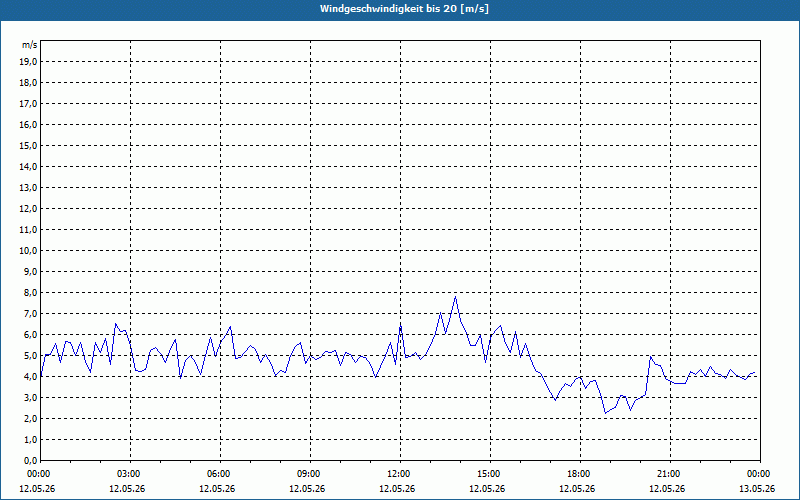Click the 2,0 y-axis label
Screen dimensions: 800x500
(x=30, y=418)
